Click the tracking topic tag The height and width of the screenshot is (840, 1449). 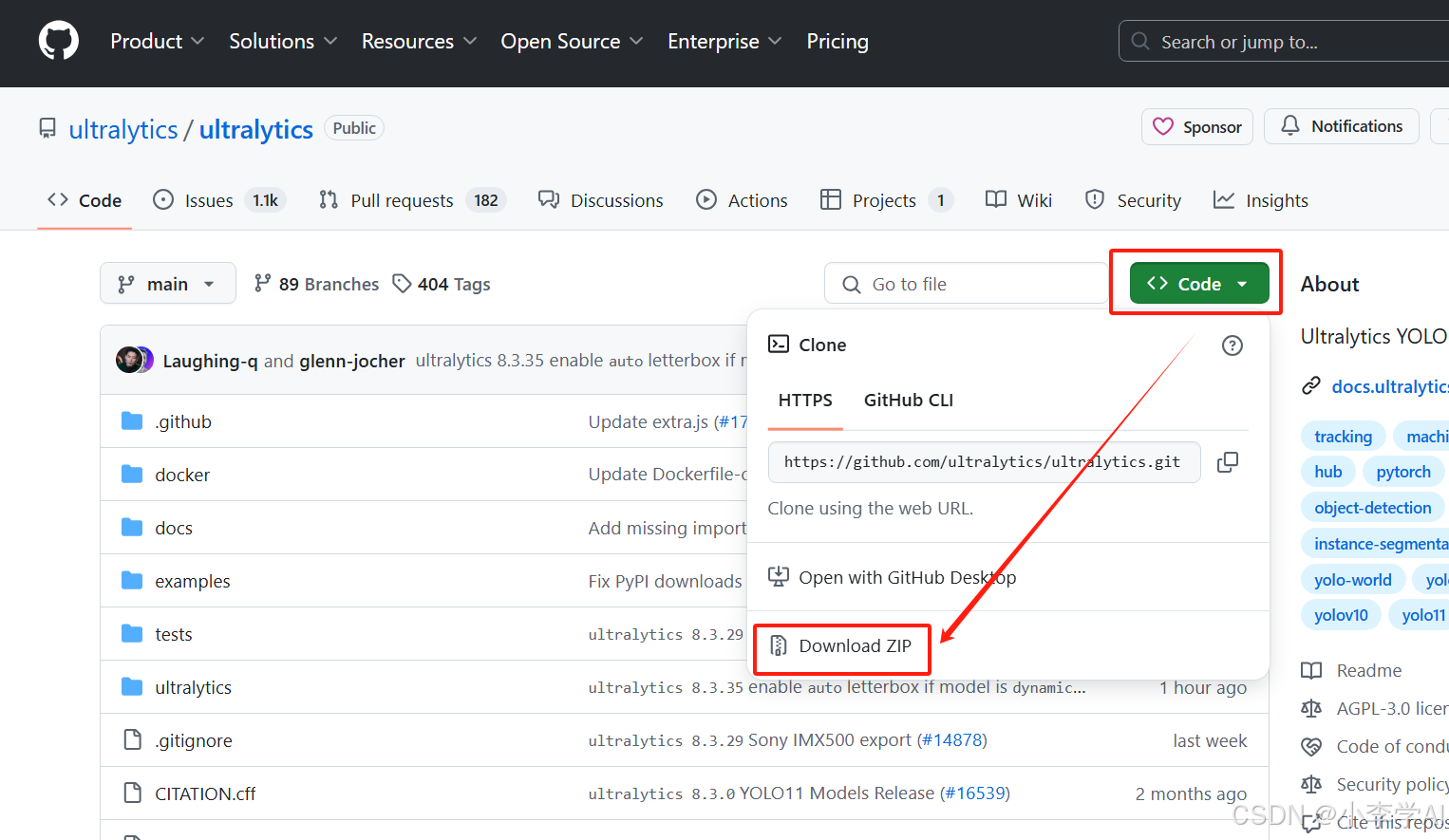tap(1343, 436)
